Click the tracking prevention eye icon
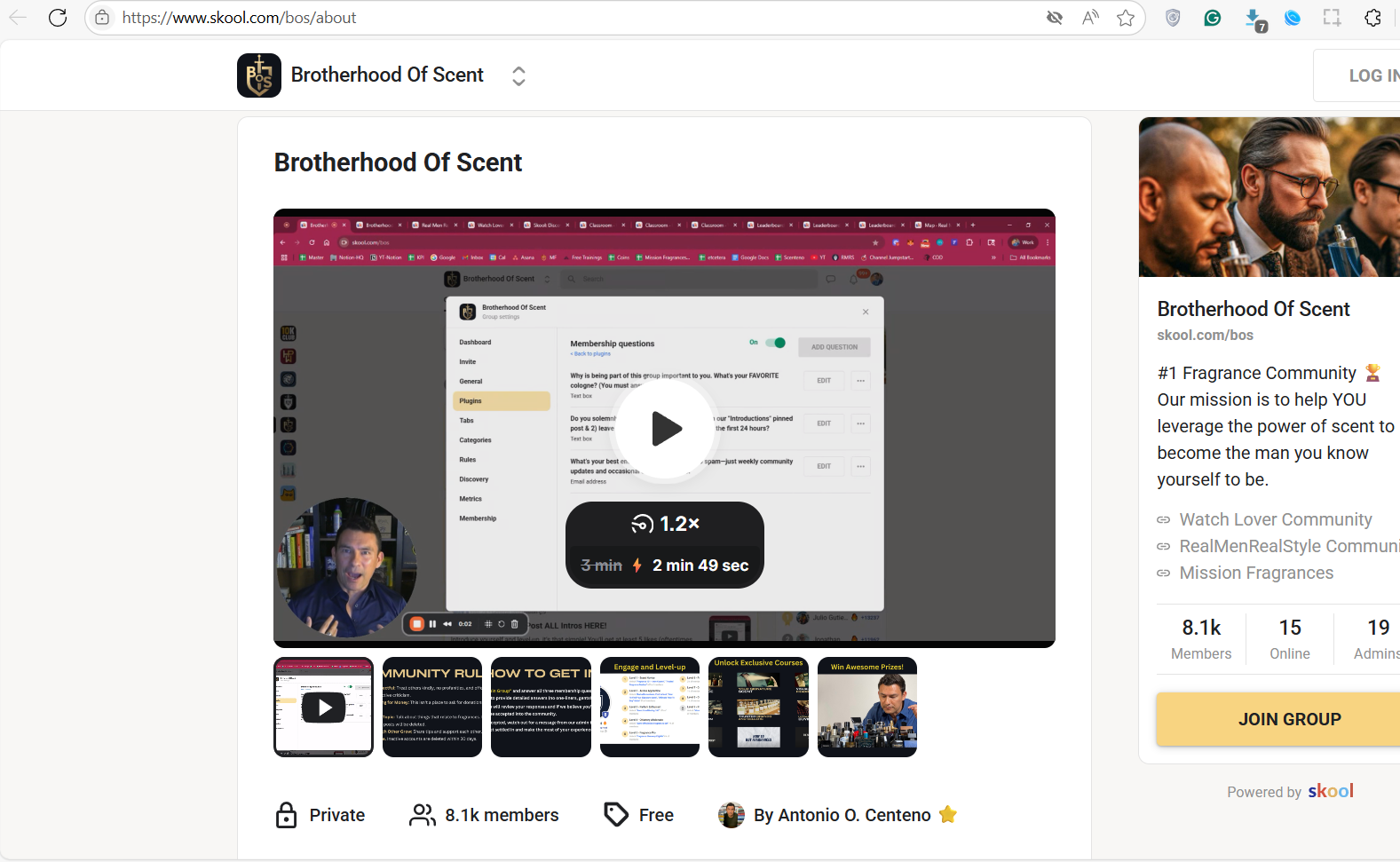This screenshot has width=1400, height=862. (x=1055, y=18)
